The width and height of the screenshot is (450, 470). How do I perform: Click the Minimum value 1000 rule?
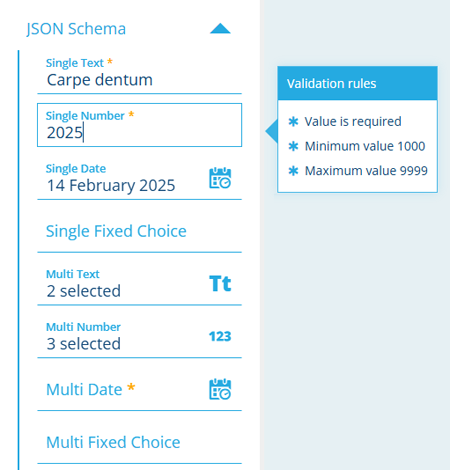[365, 146]
